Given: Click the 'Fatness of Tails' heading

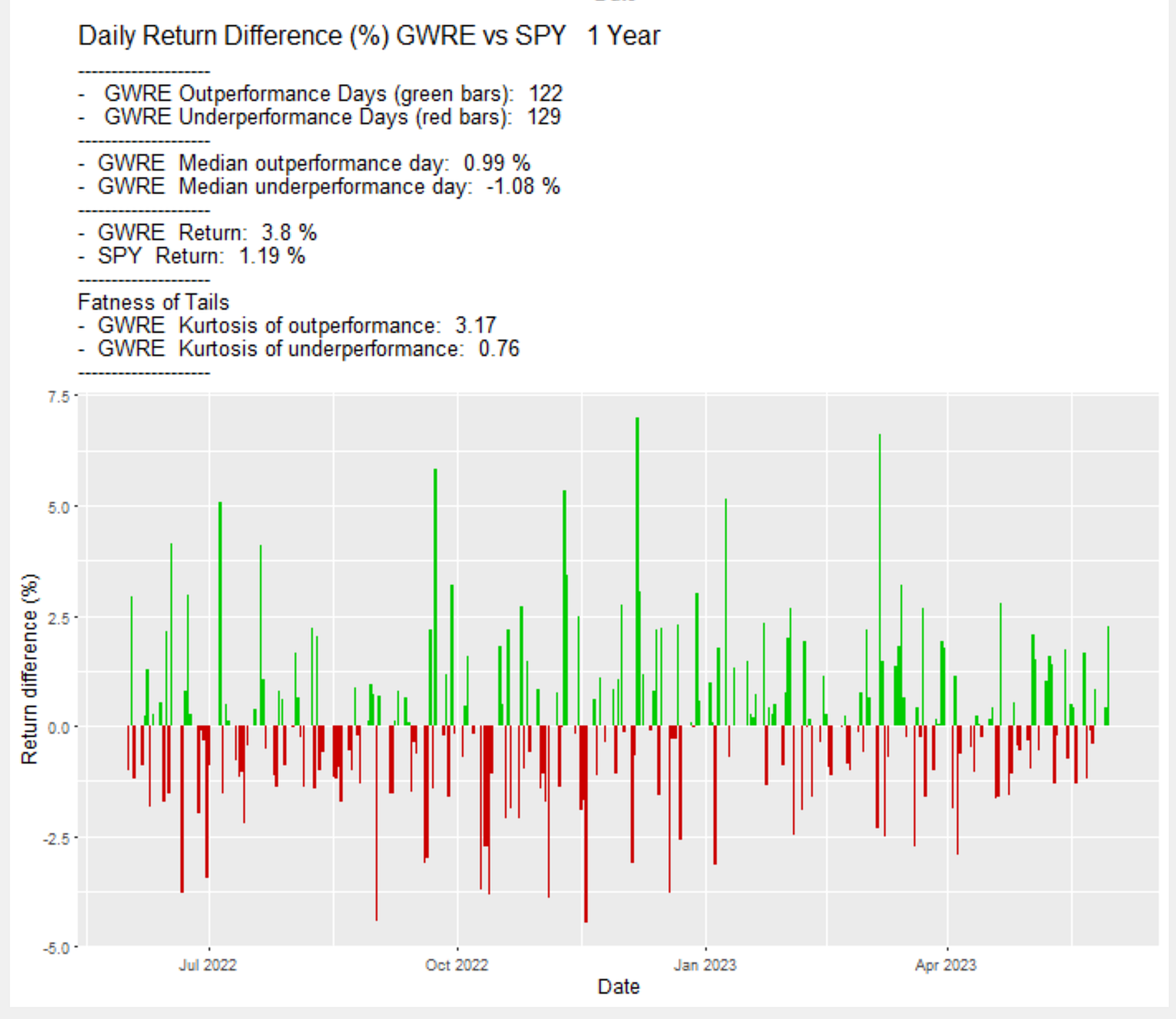Looking at the screenshot, I should click(x=153, y=302).
